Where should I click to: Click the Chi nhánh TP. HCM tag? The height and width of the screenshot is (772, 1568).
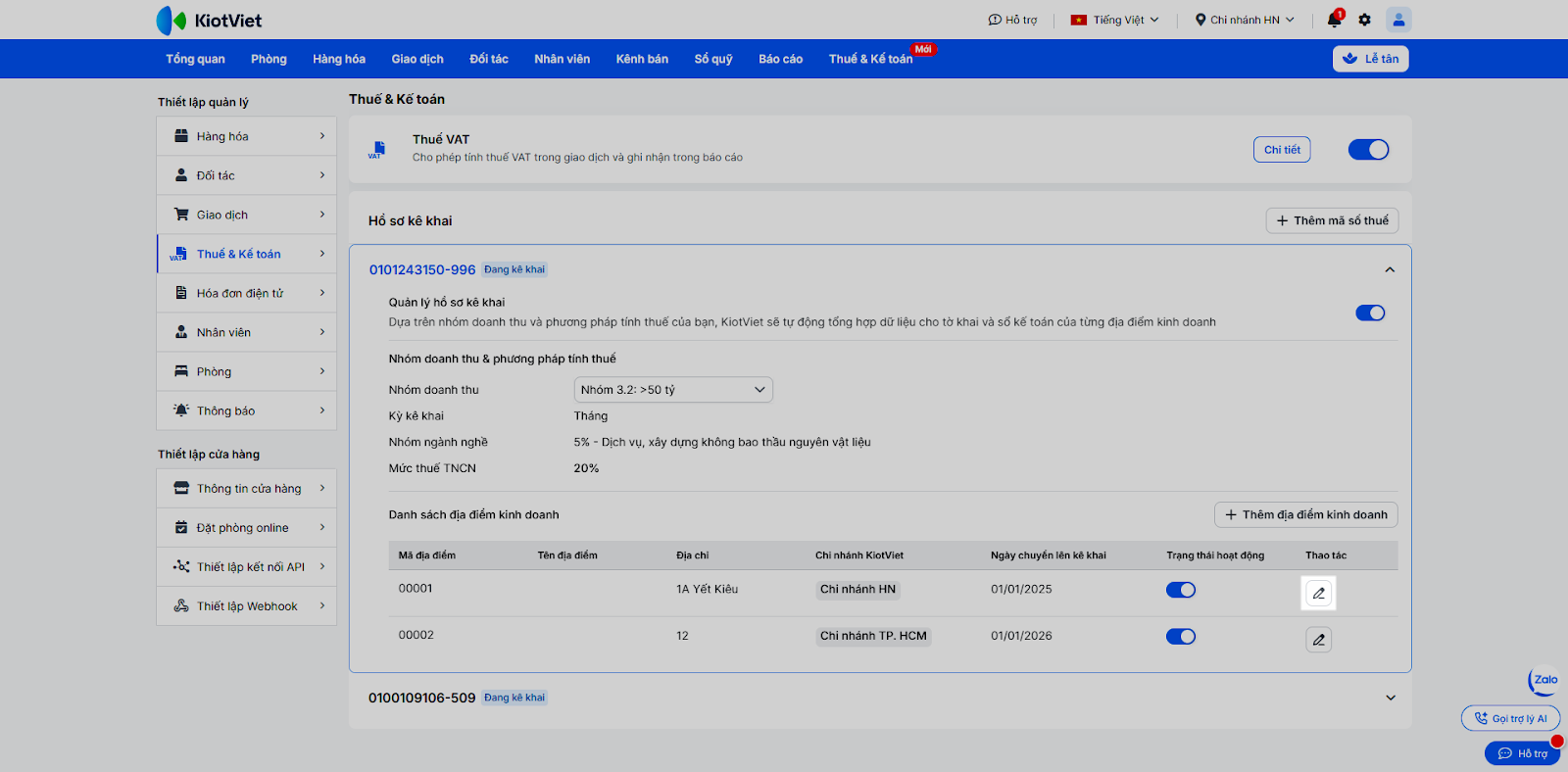(873, 636)
